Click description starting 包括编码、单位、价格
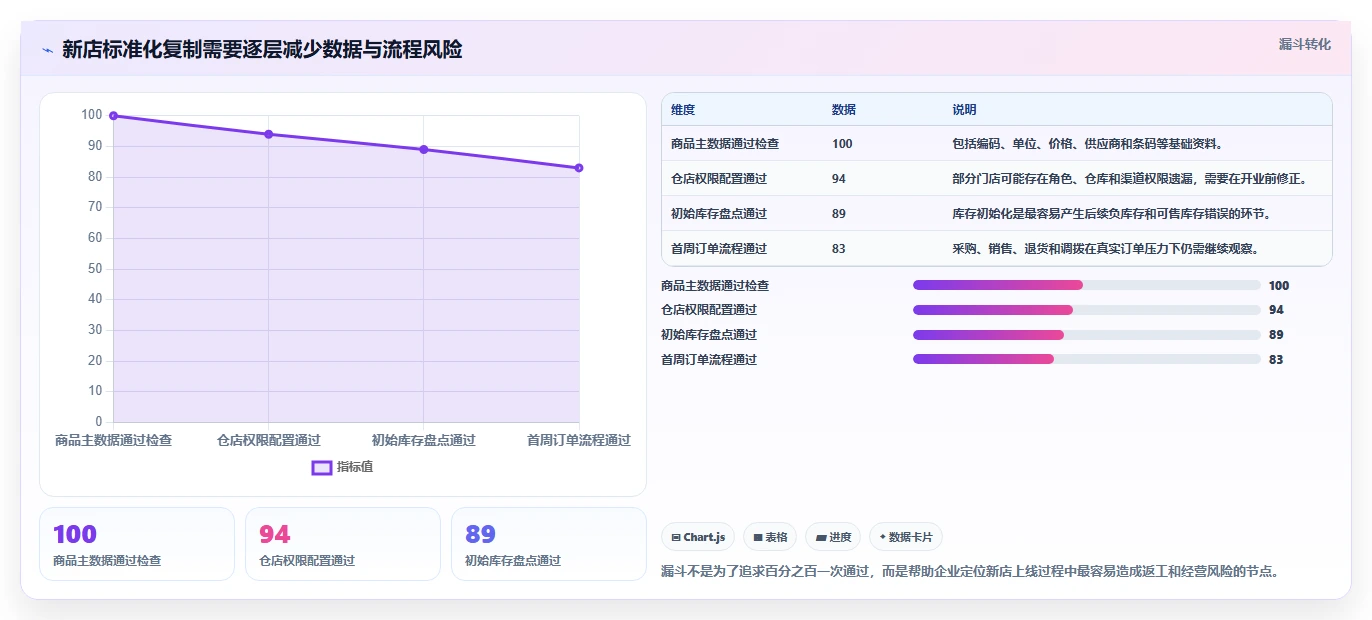 (1088, 144)
